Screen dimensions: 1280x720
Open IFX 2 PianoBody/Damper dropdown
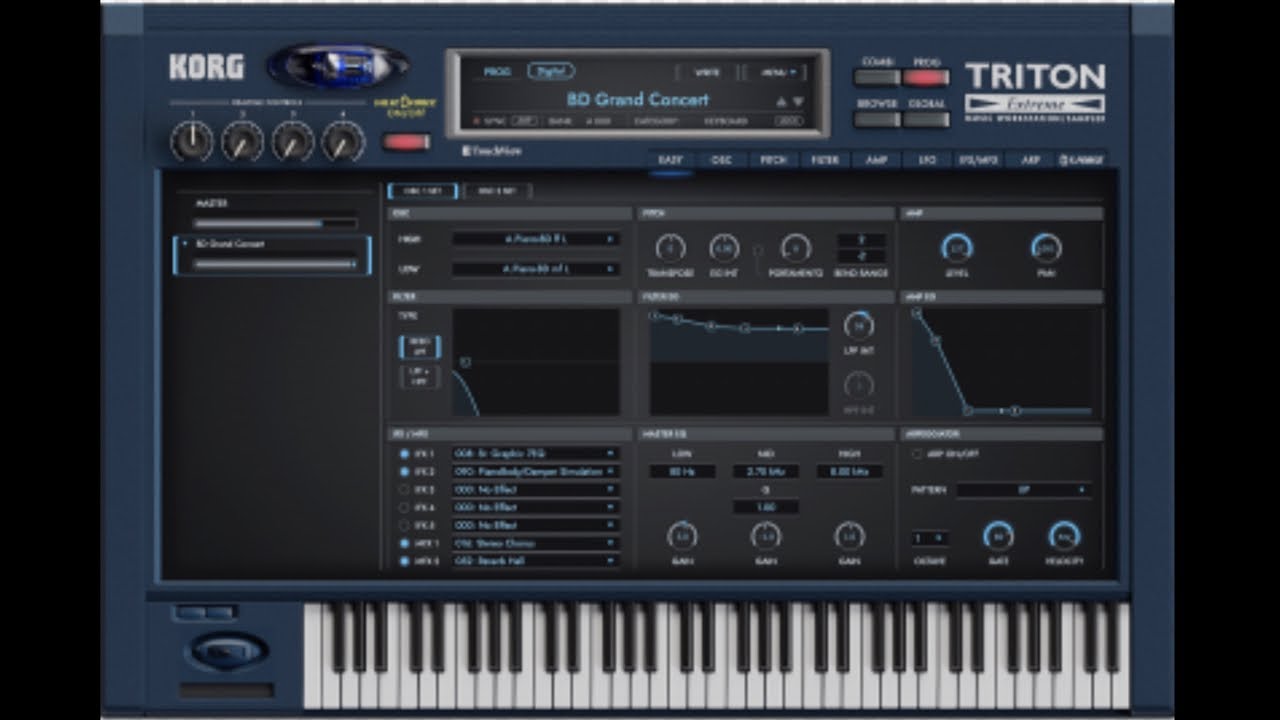[535, 471]
